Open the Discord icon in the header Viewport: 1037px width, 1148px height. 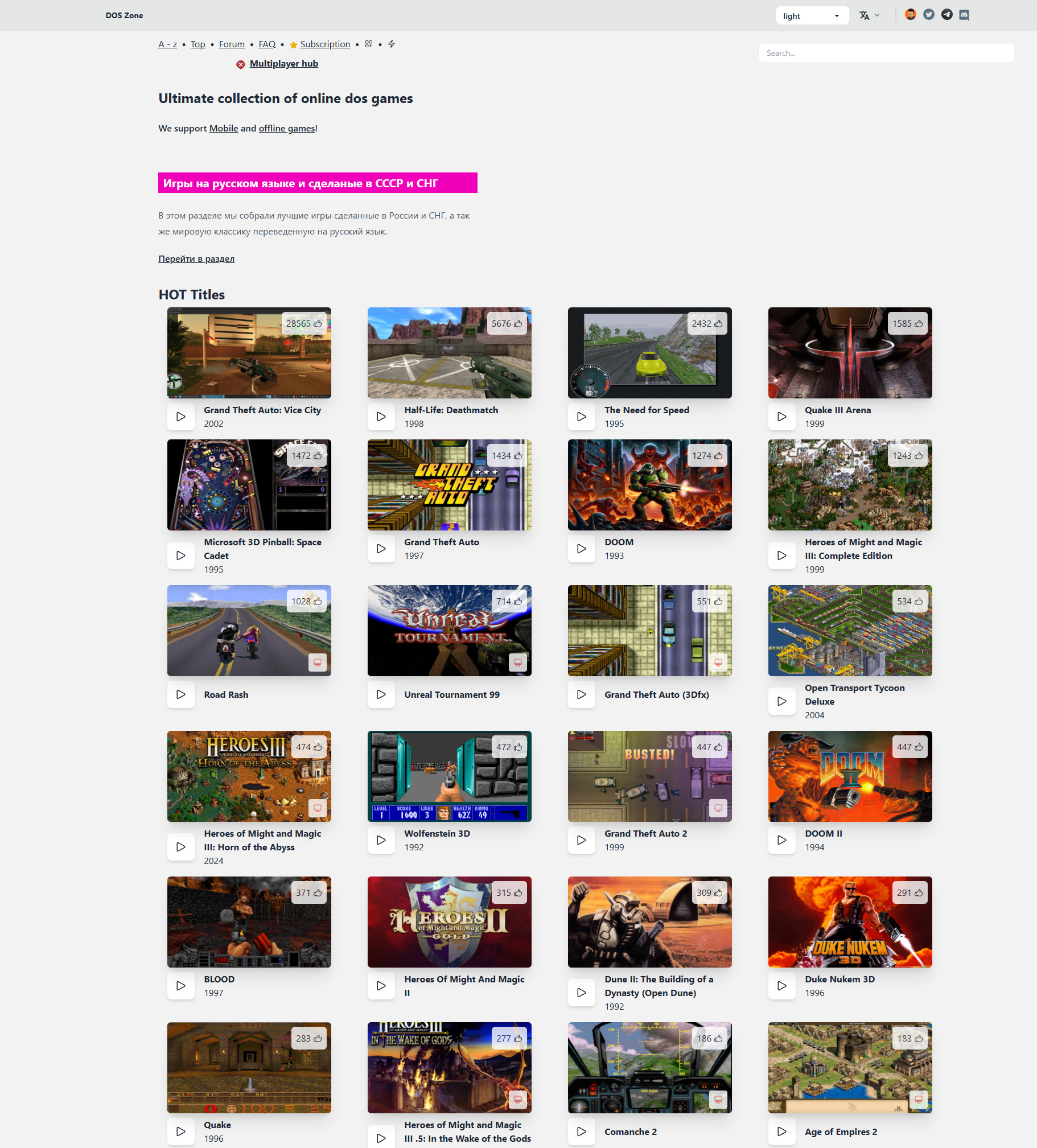(x=964, y=15)
